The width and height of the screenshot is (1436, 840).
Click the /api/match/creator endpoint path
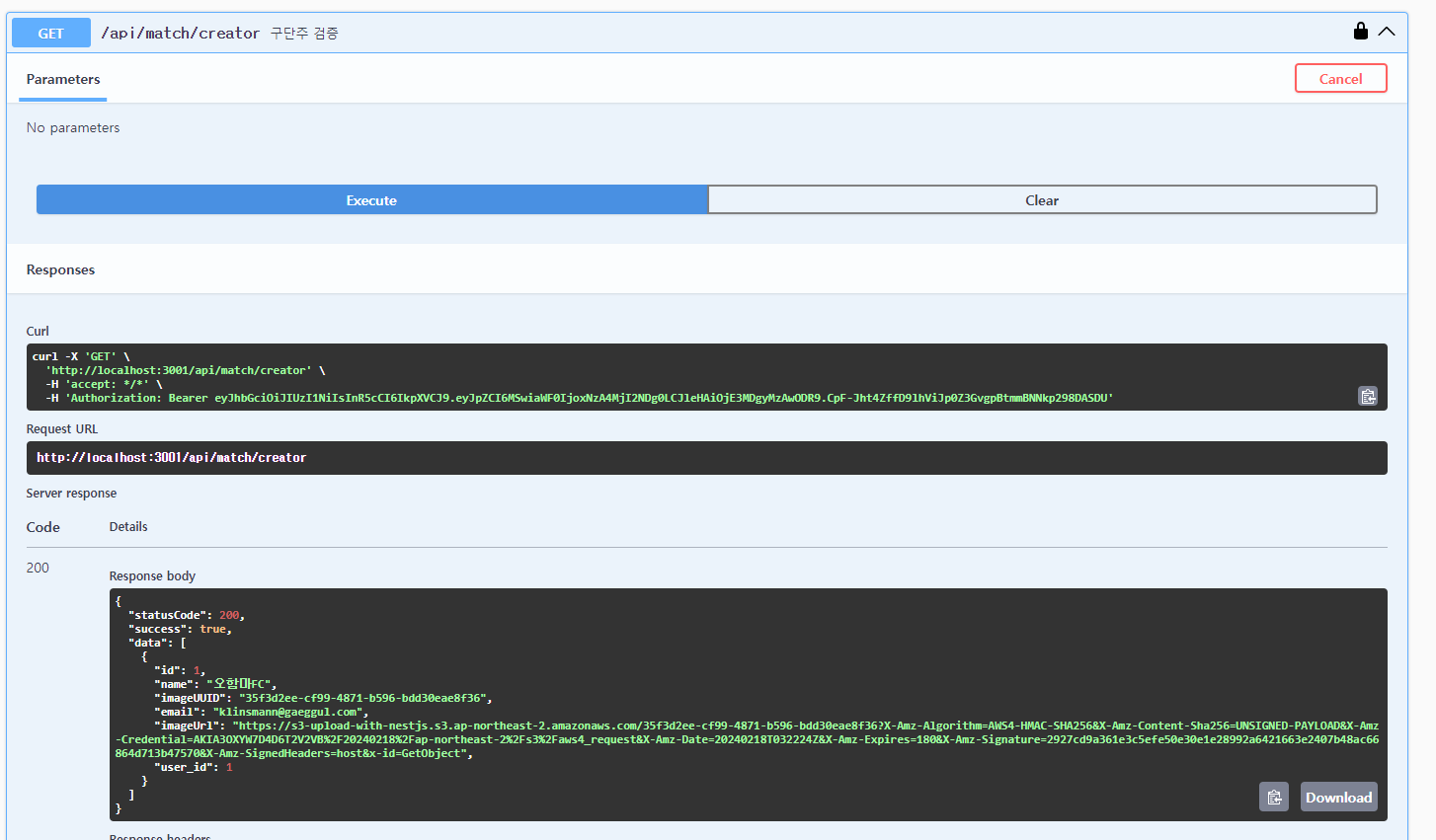tap(180, 33)
